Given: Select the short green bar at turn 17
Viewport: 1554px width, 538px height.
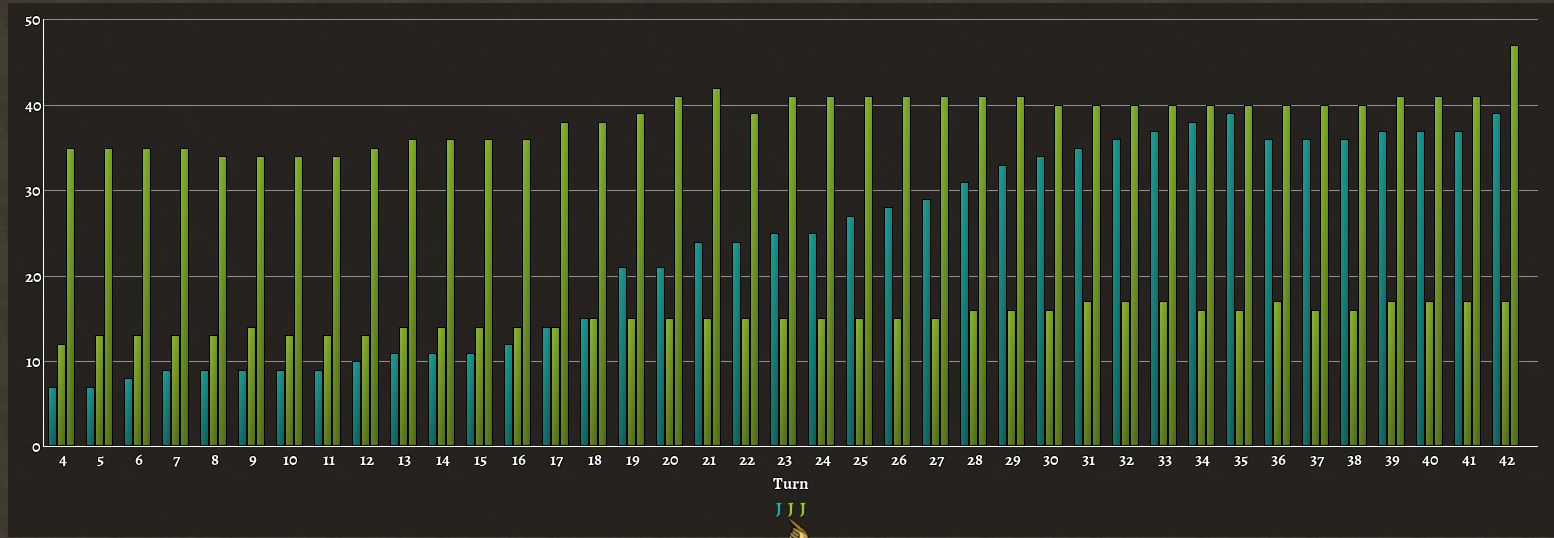Looking at the screenshot, I should pos(556,386).
